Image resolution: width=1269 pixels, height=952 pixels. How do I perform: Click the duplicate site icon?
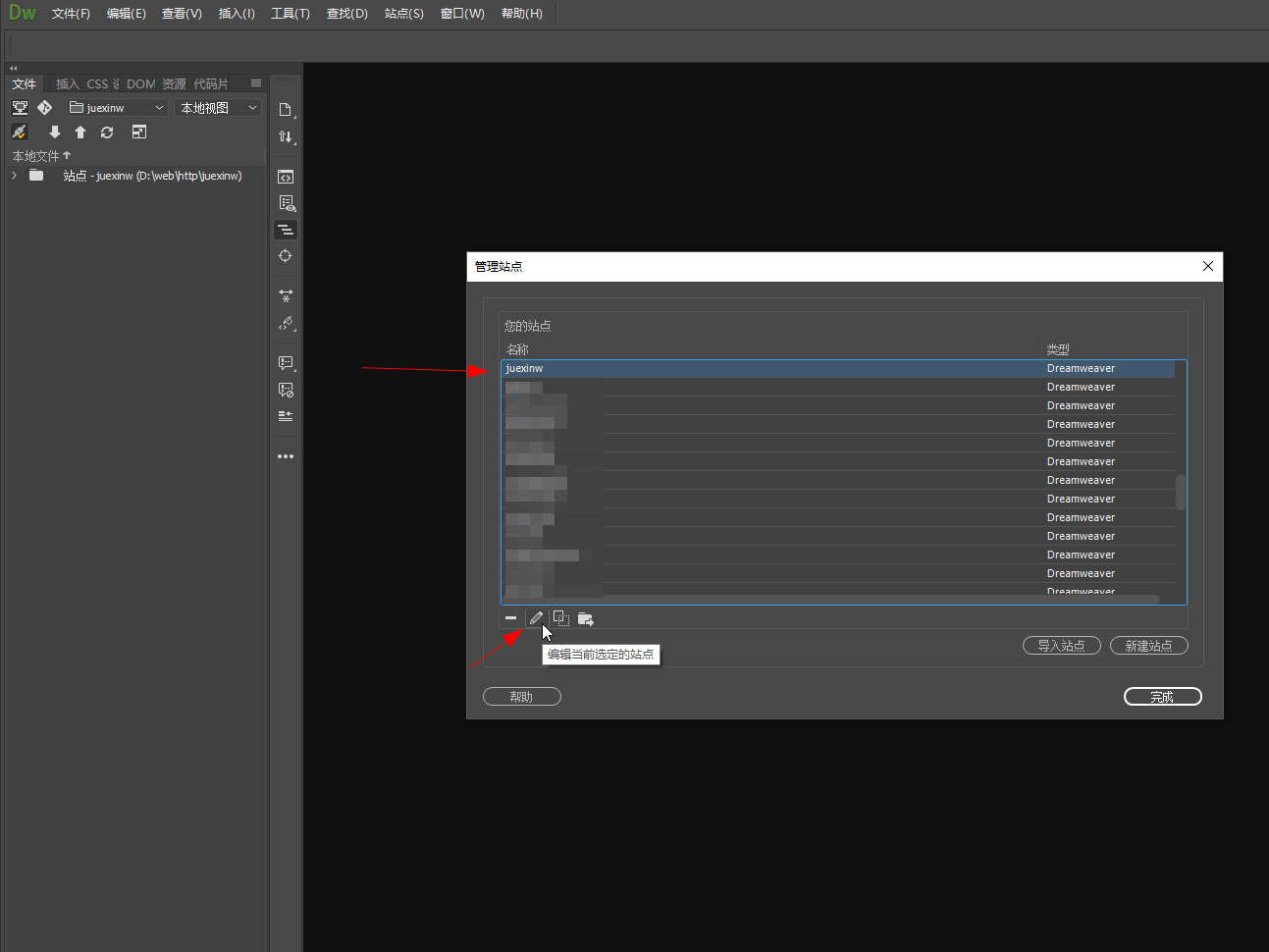coord(560,618)
